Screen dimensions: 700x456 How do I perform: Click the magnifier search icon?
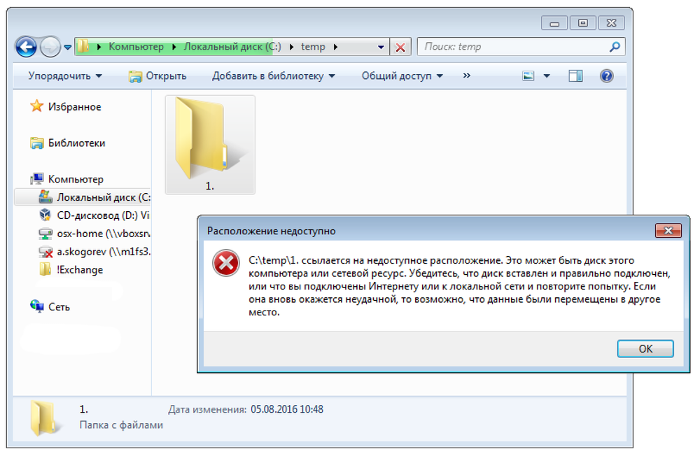pos(615,46)
